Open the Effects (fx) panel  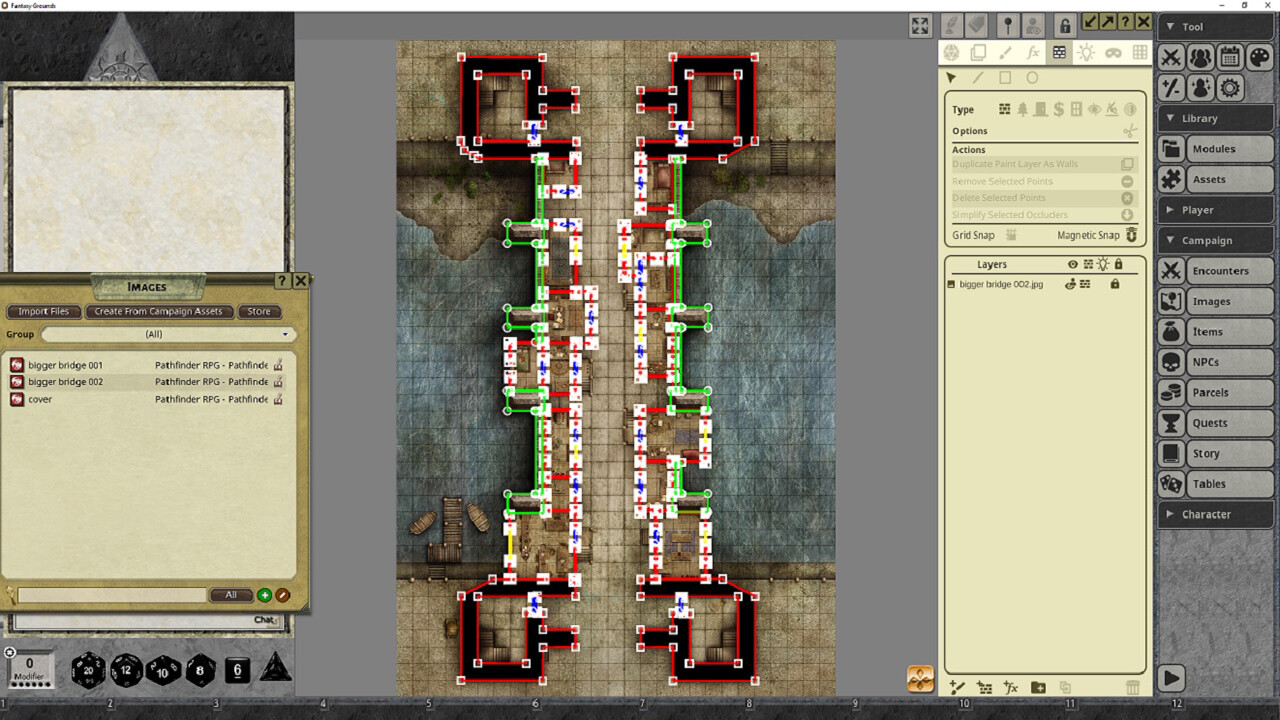point(1031,53)
